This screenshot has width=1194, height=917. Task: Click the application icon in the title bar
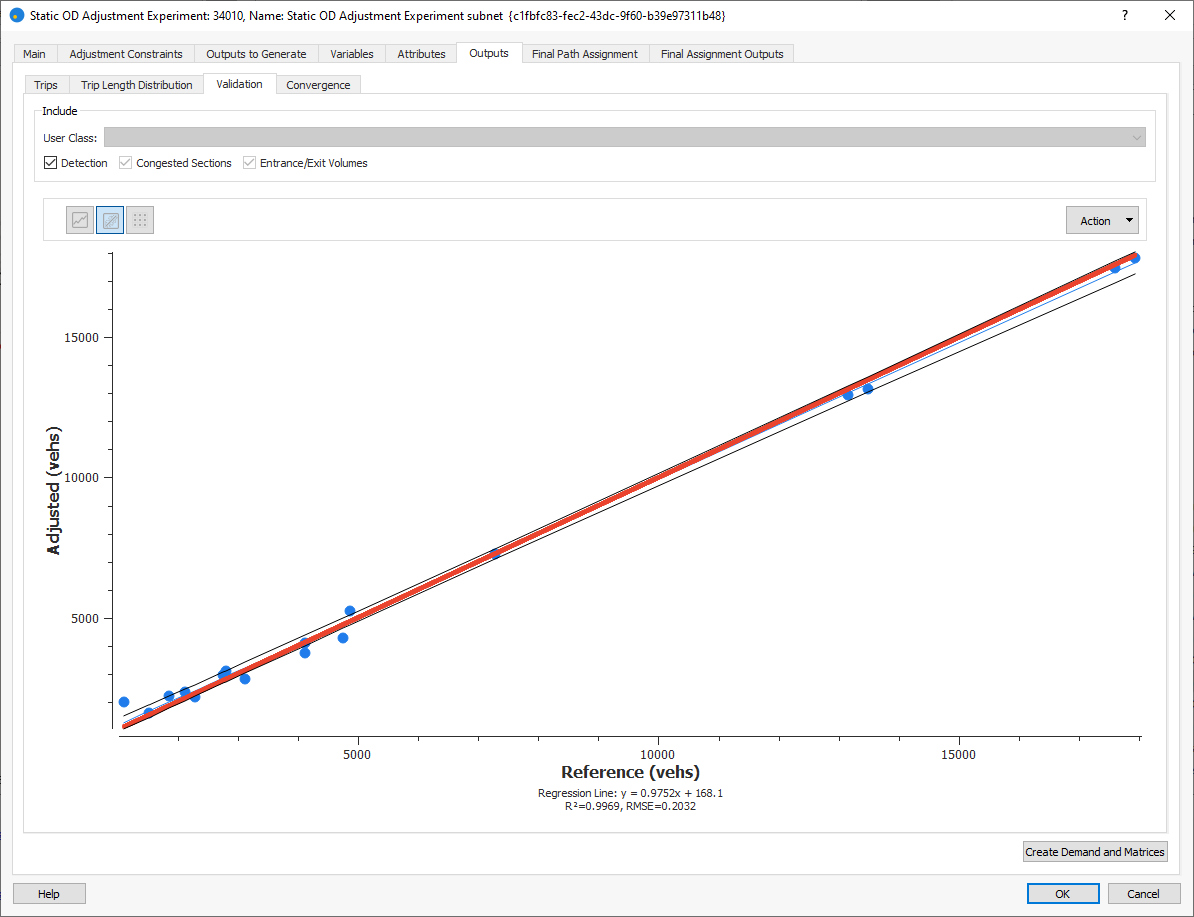[16, 16]
